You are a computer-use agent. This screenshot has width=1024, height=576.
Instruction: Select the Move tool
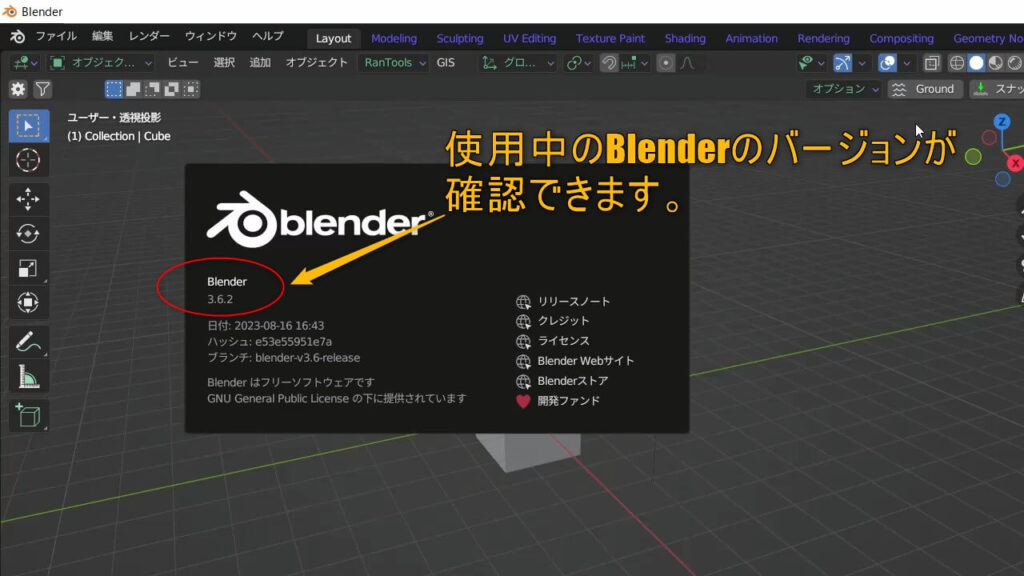28,199
